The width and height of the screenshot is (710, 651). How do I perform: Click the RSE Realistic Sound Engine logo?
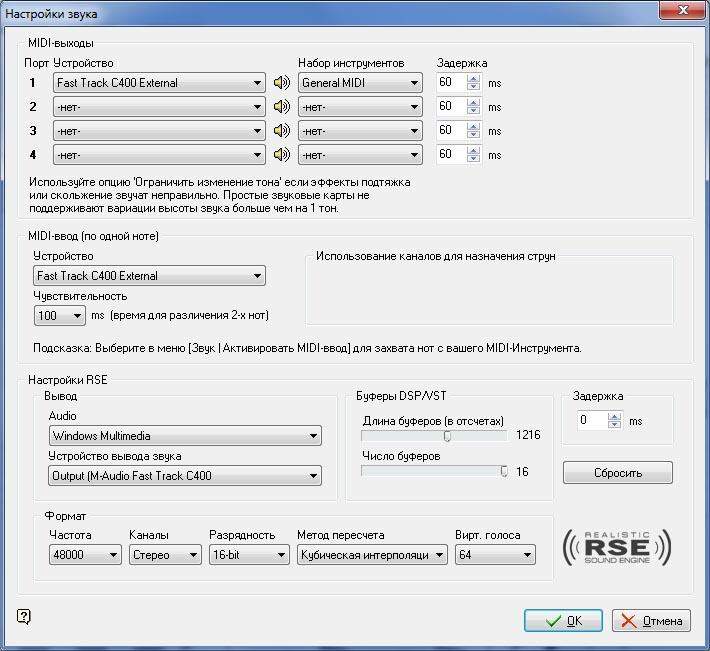point(616,546)
